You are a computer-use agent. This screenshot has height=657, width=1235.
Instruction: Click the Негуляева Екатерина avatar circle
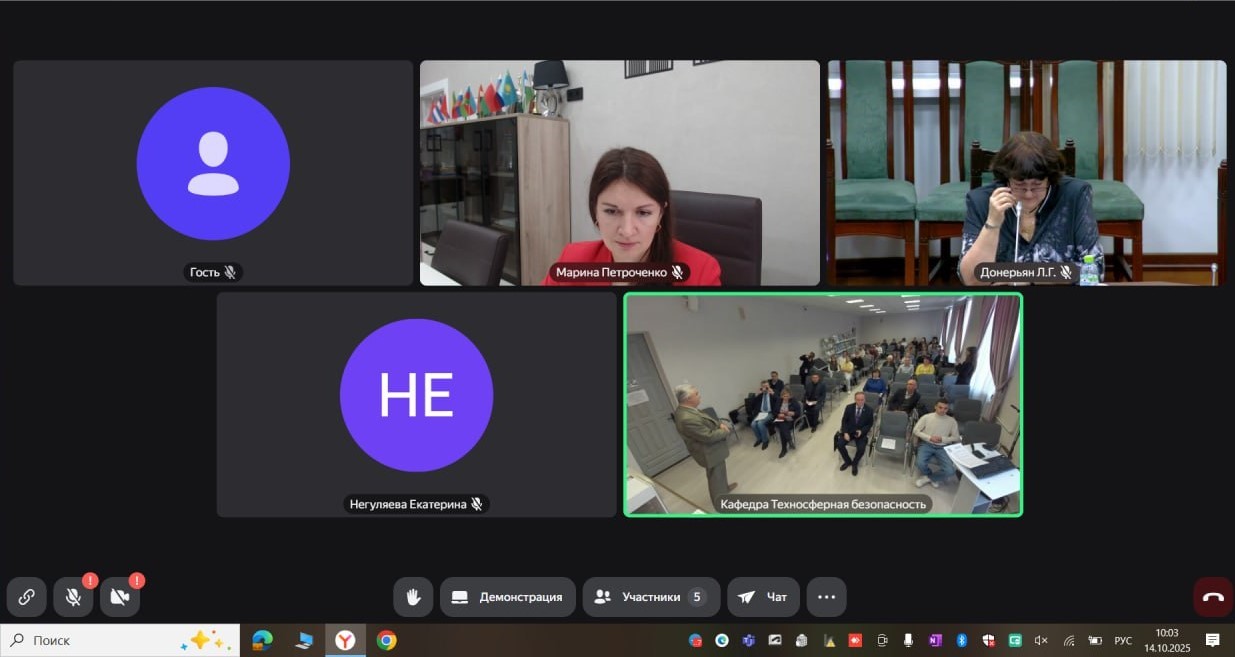pos(416,395)
